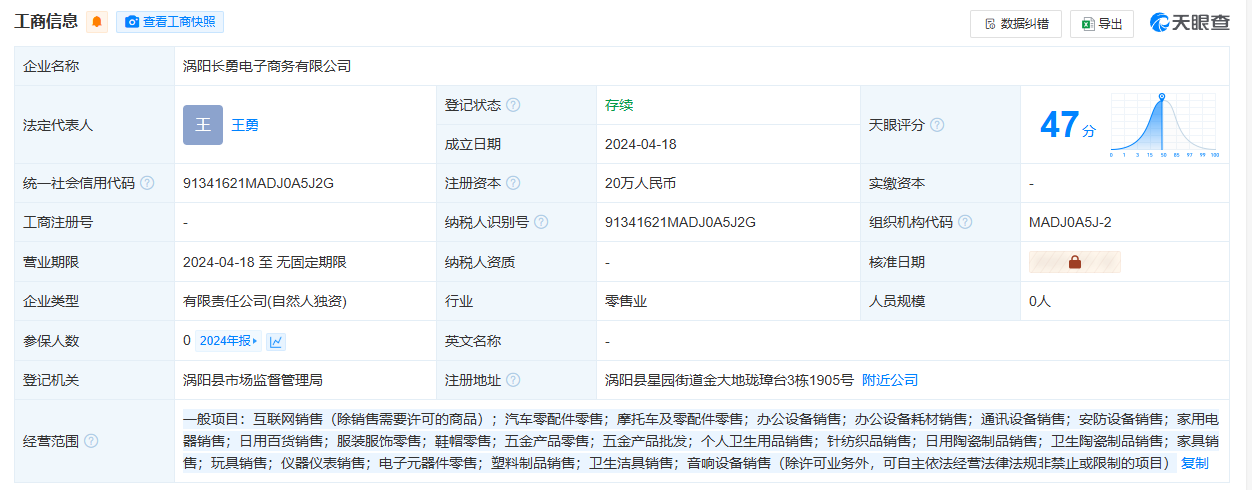Select company name 涡阳长勇电子商务有限公司
Screen dimensions: 1252x490
(267, 66)
